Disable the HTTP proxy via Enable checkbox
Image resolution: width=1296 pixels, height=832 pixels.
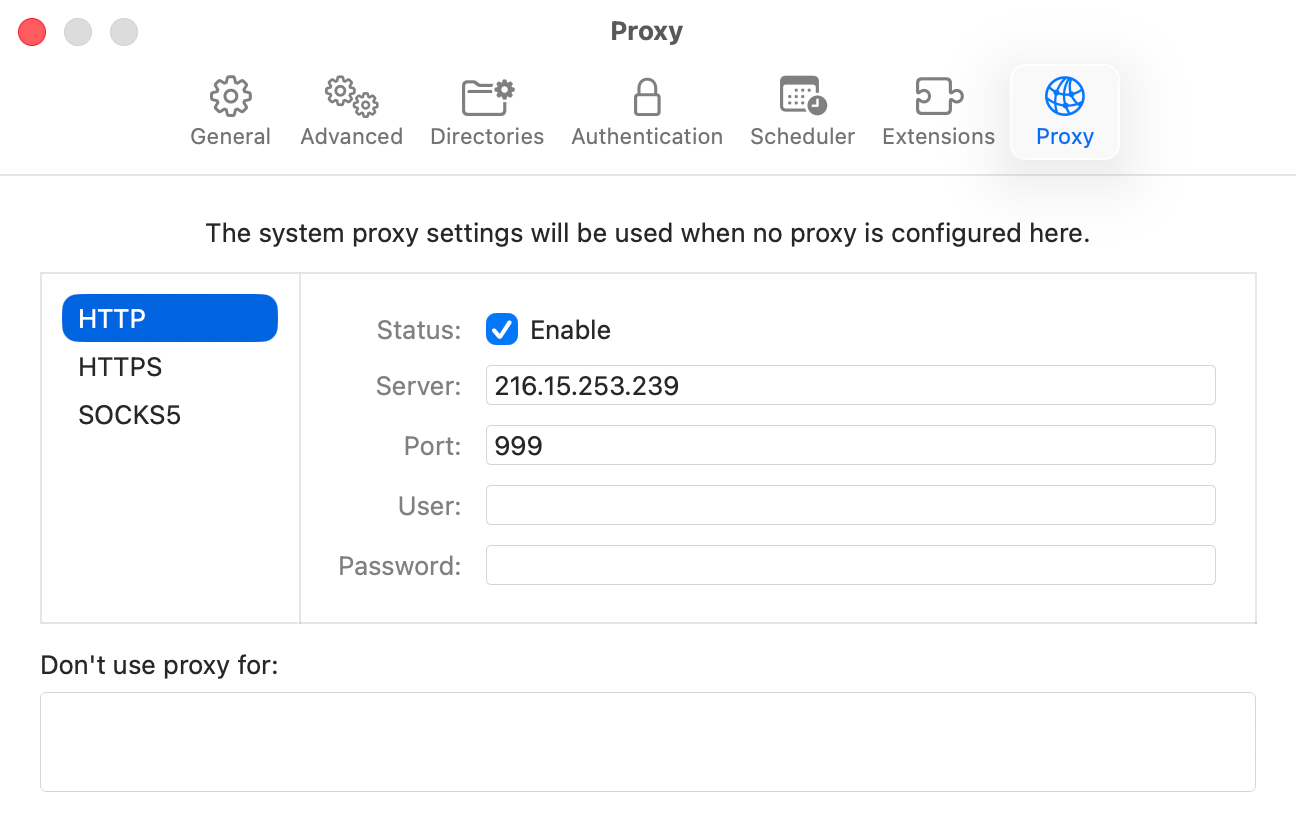coord(502,329)
